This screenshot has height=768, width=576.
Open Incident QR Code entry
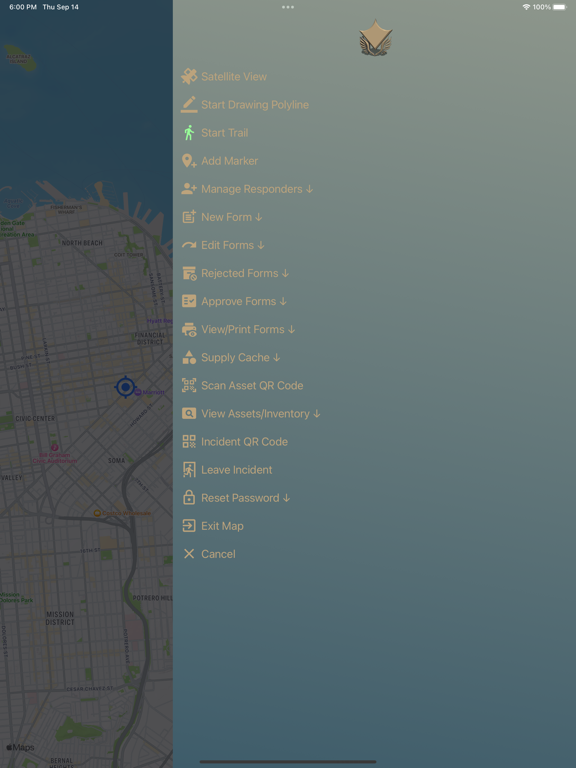tap(244, 442)
